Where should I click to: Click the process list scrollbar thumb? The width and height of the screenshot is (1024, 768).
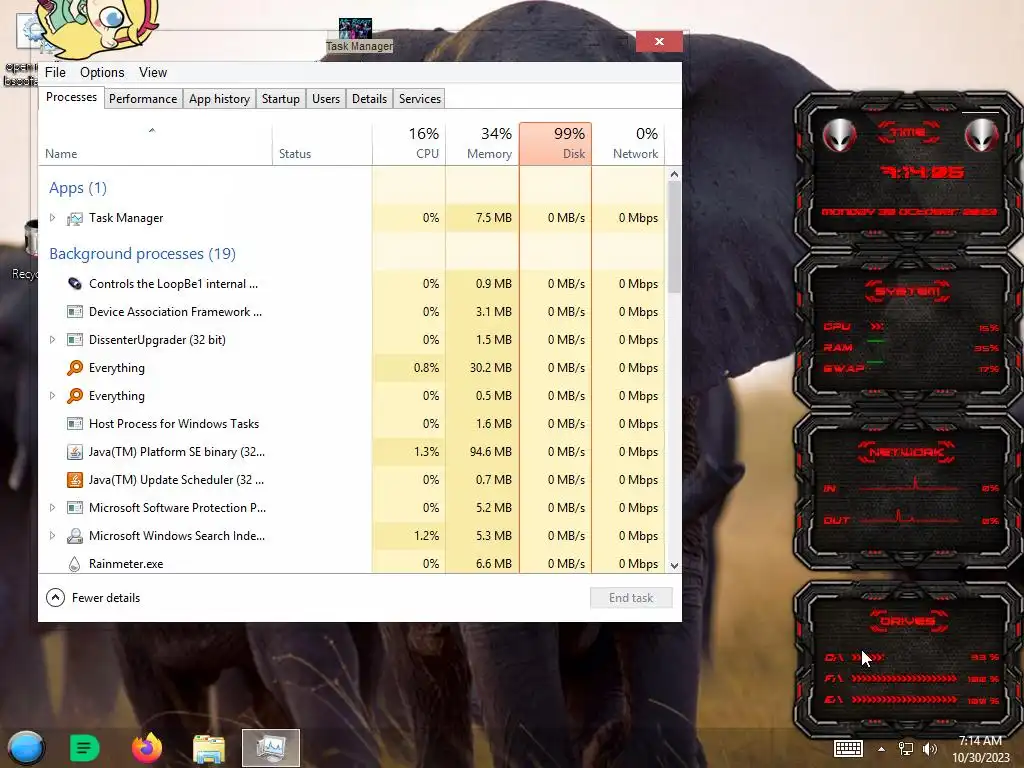pos(675,237)
